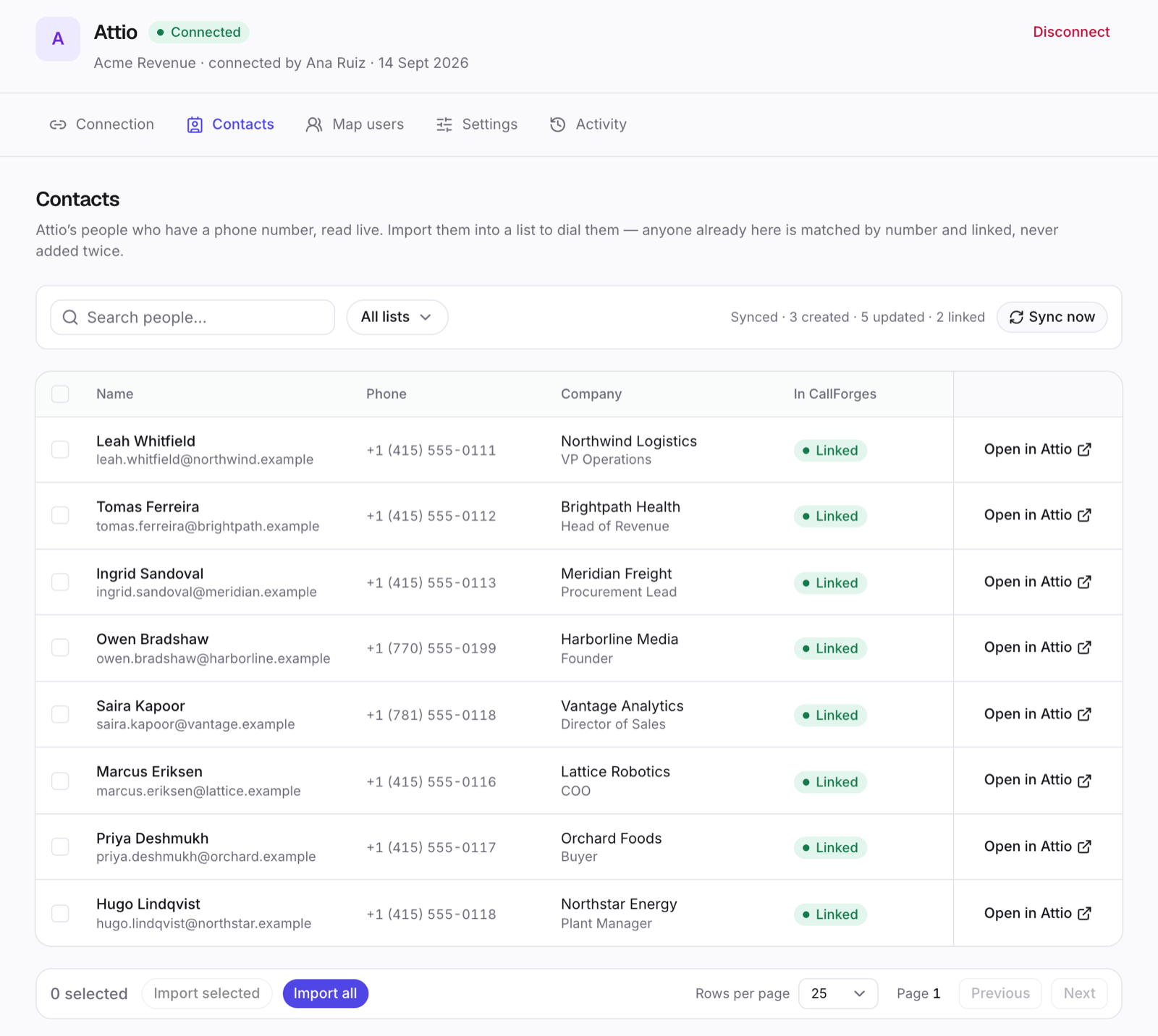Screen dimensions: 1158x1036
Task: Go to the Settings tab
Action: 477,124
